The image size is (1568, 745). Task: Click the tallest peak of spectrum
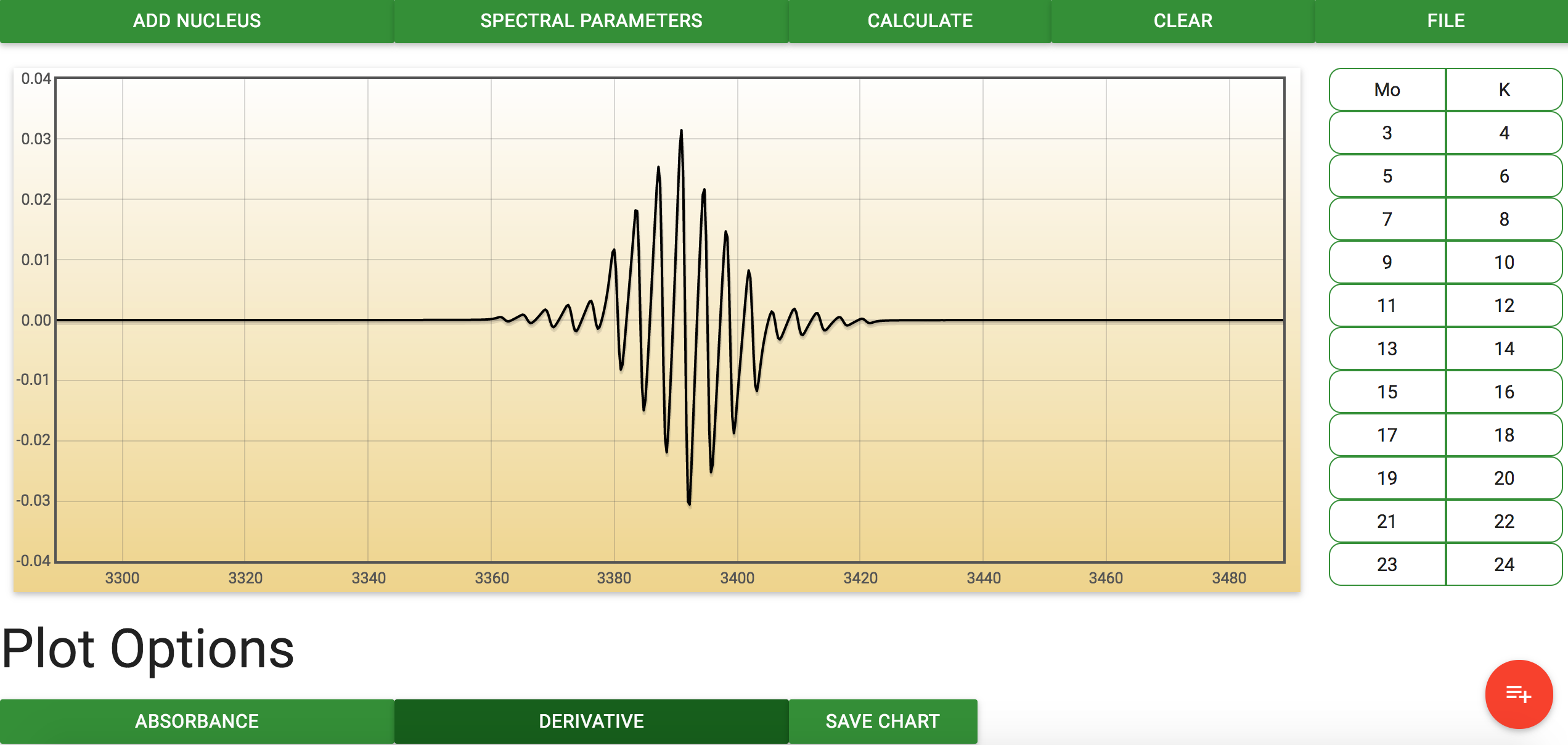681,131
